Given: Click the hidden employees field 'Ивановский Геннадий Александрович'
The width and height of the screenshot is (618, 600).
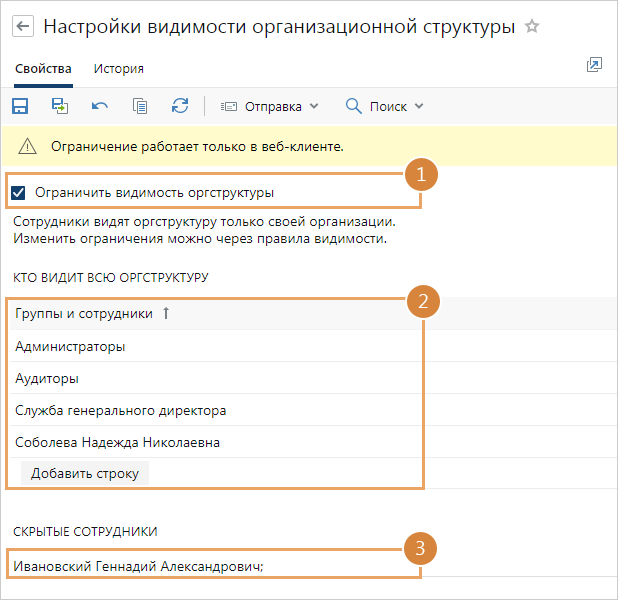Looking at the screenshot, I should pos(139,566).
